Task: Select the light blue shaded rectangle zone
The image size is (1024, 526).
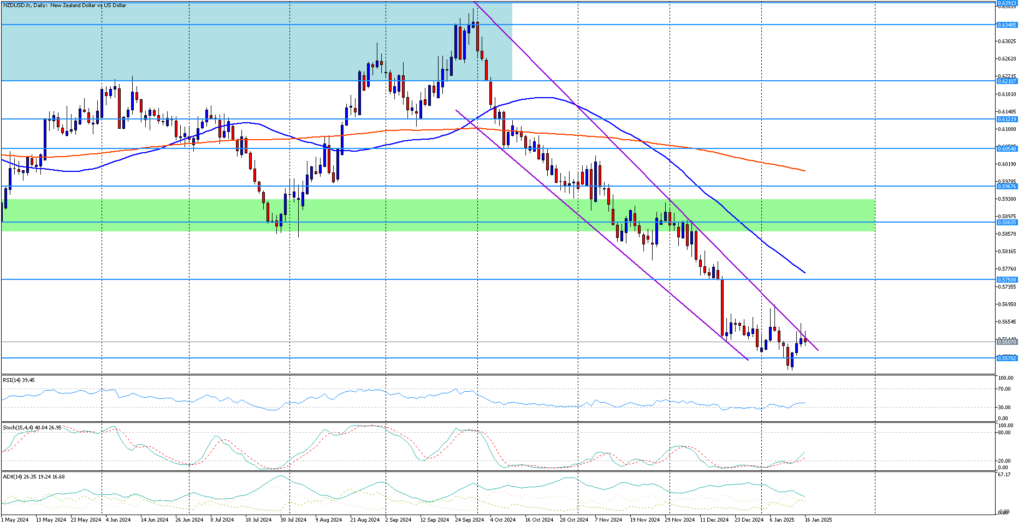Action: (256, 41)
